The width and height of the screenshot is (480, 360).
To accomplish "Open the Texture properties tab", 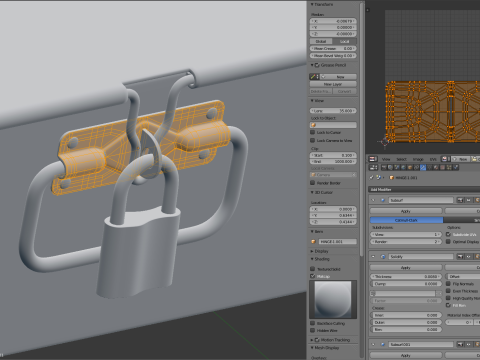I will tap(442, 167).
